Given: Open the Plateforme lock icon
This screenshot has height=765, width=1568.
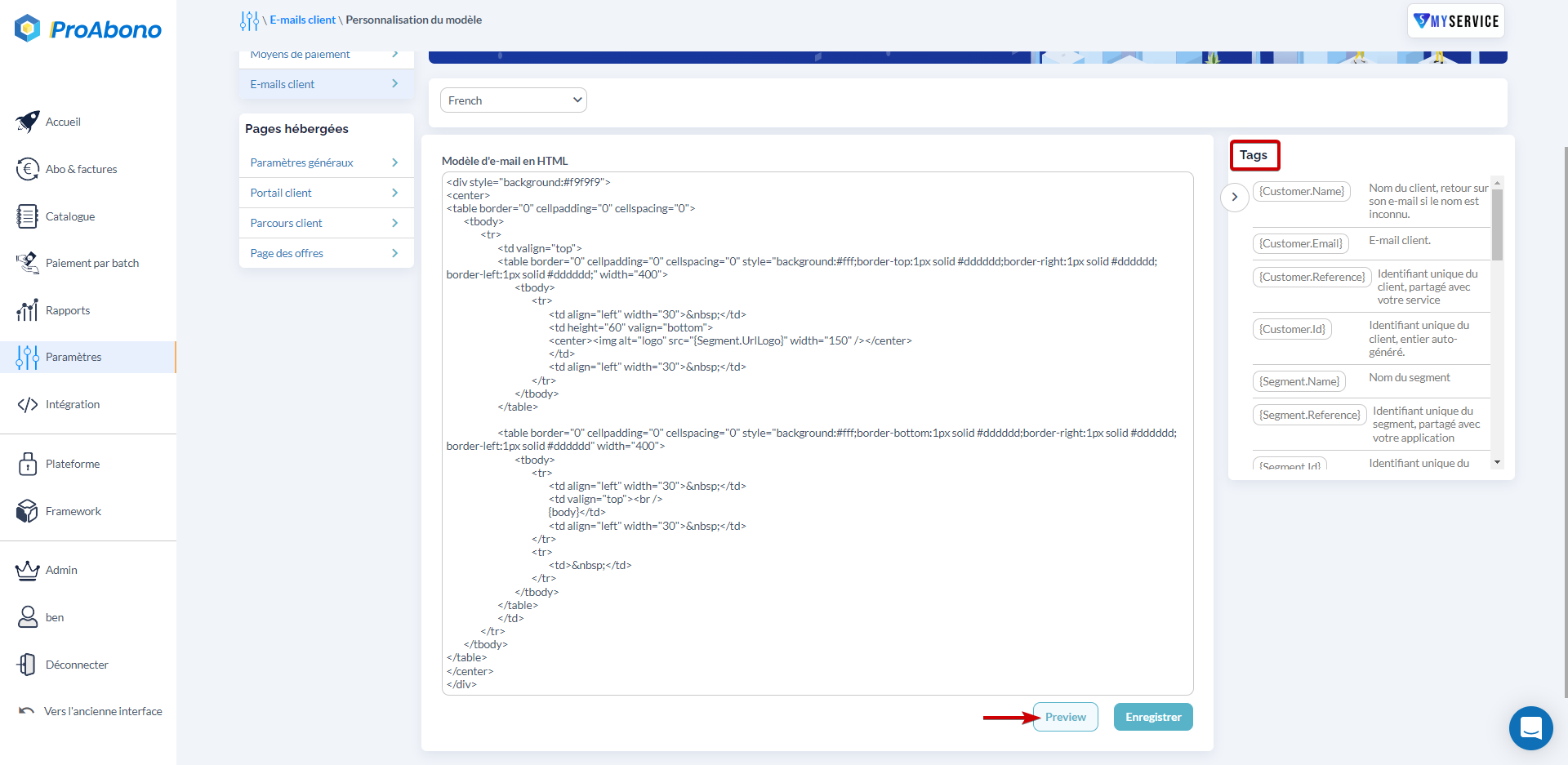Looking at the screenshot, I should click(x=27, y=464).
